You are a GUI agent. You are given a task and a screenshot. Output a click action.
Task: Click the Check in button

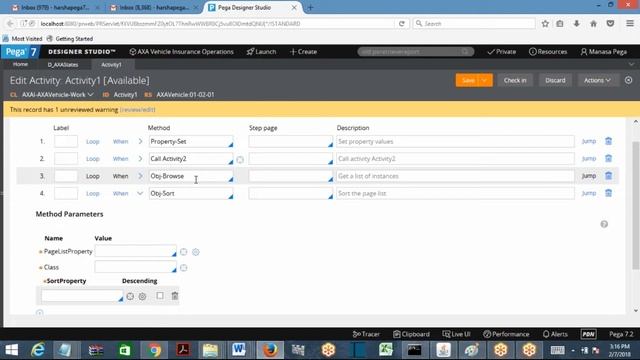(515, 80)
